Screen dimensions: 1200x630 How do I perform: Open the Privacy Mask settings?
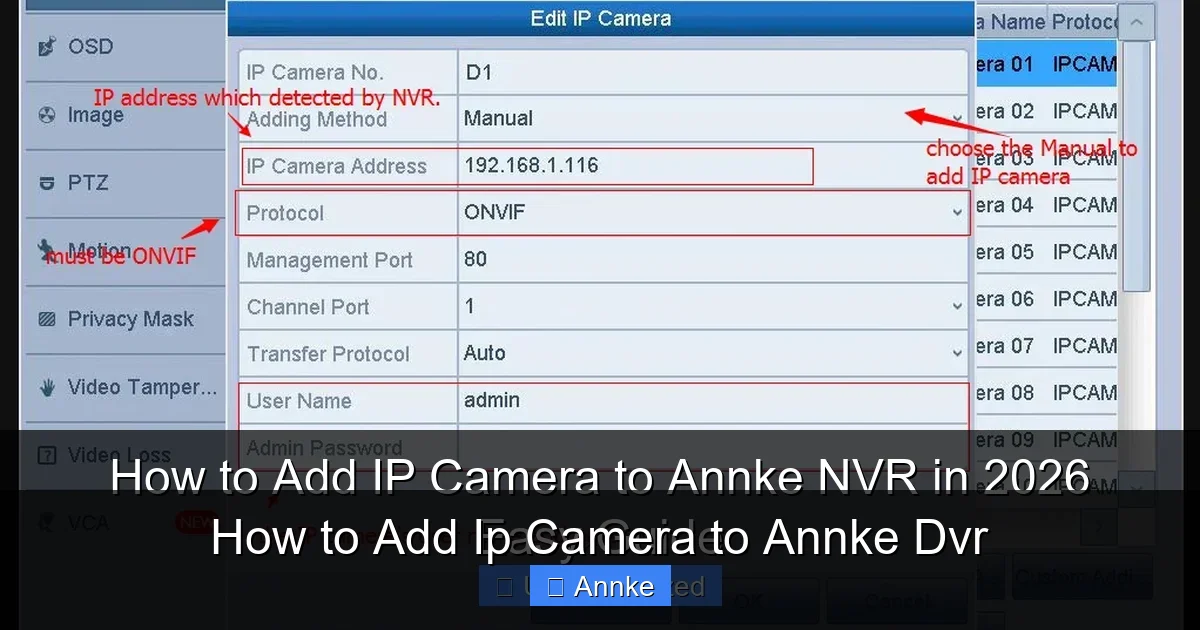[x=124, y=319]
